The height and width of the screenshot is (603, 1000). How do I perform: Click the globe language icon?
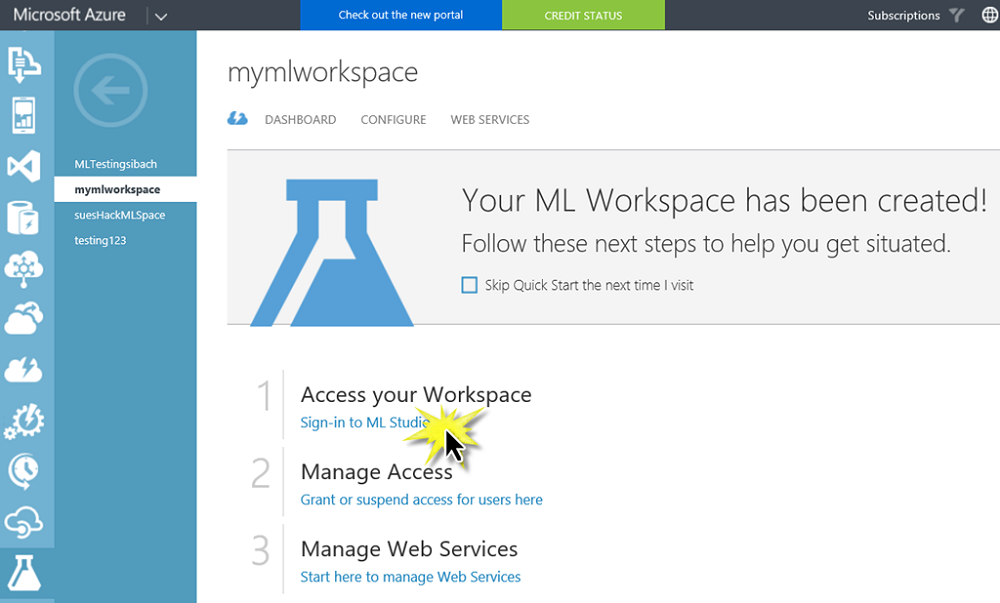pos(990,15)
